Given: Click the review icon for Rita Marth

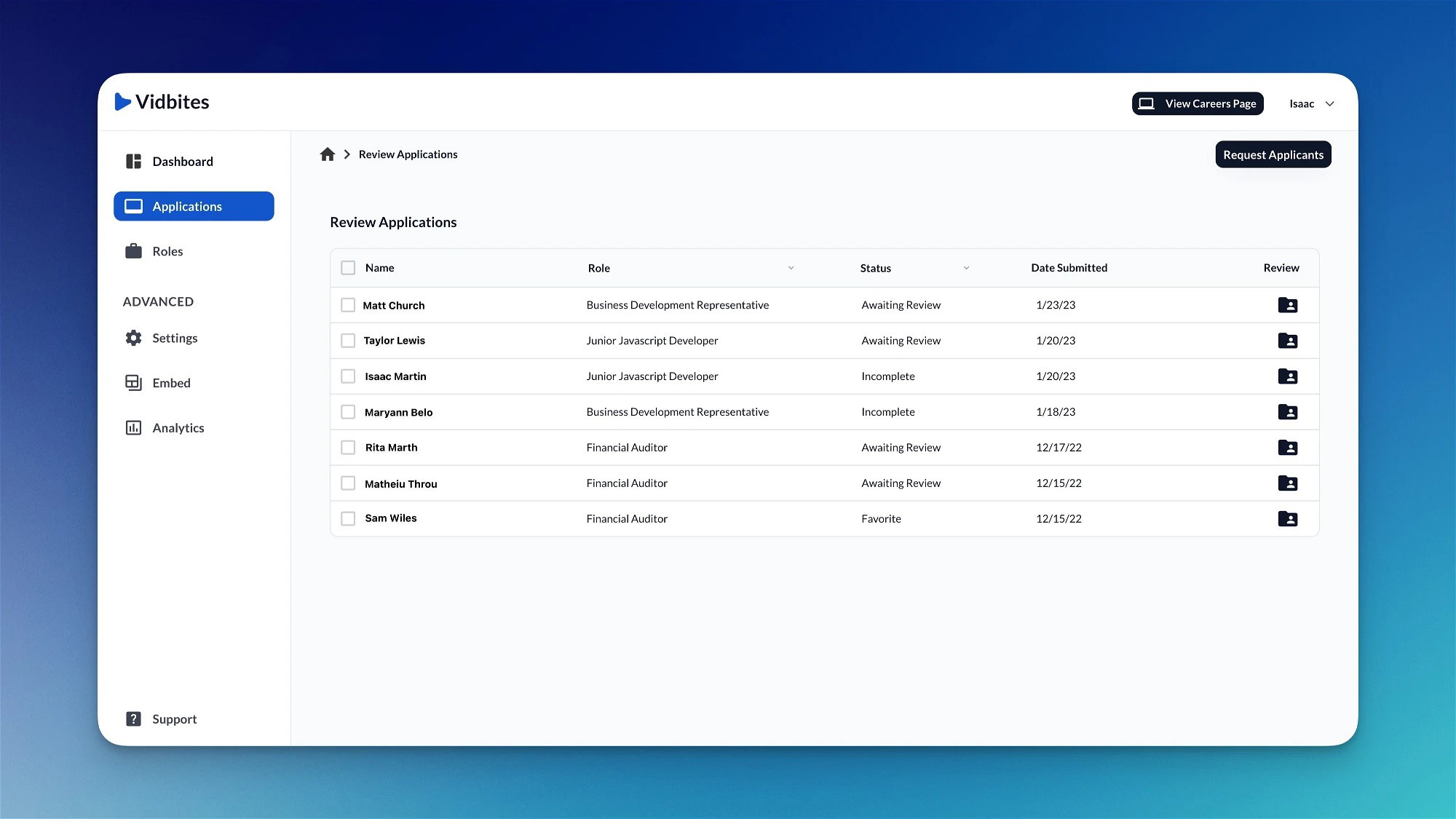Looking at the screenshot, I should point(1288,447).
